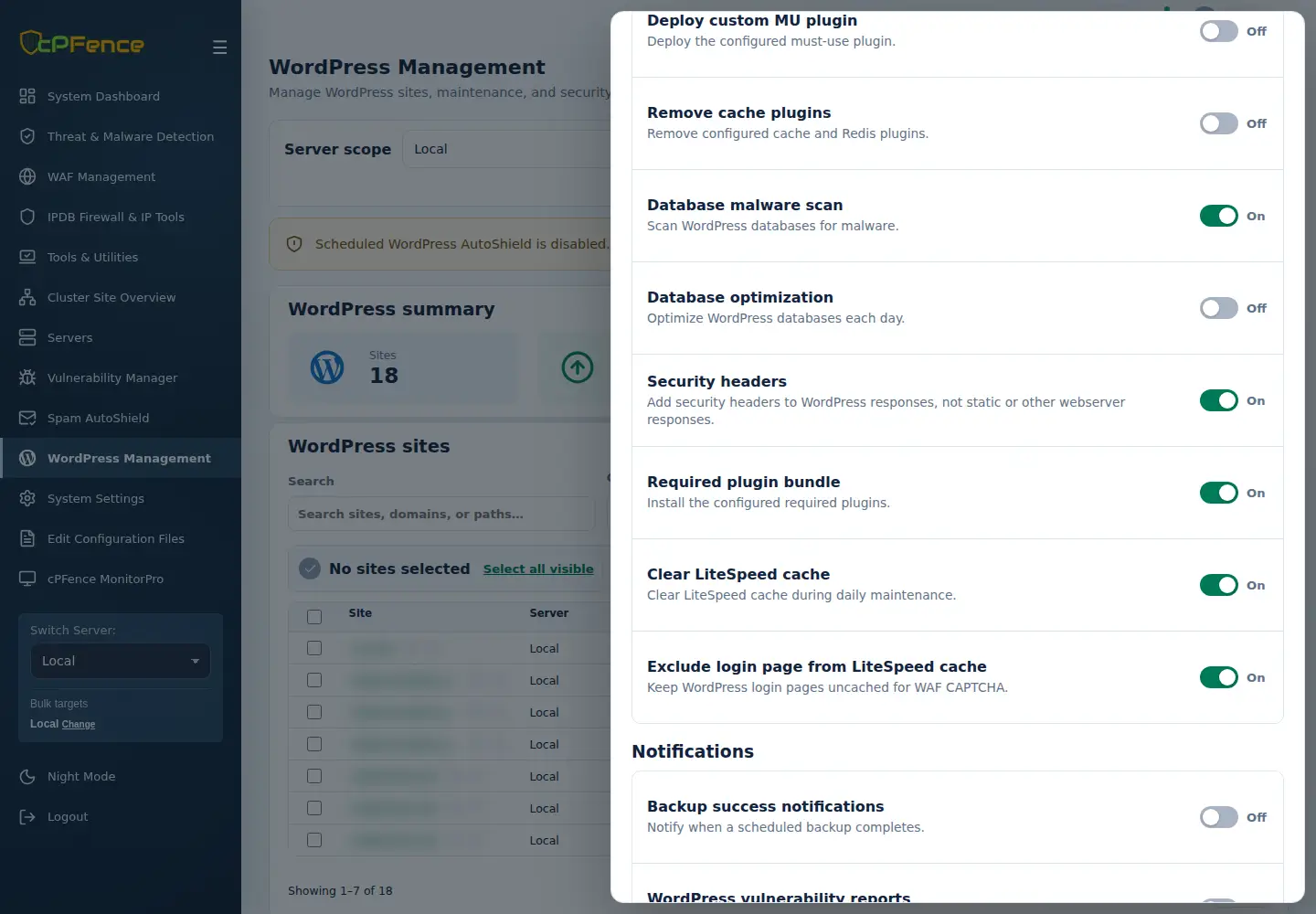Viewport: 1316px width, 914px height.
Task: Click Cluster Site Overview network icon
Action: click(x=27, y=297)
